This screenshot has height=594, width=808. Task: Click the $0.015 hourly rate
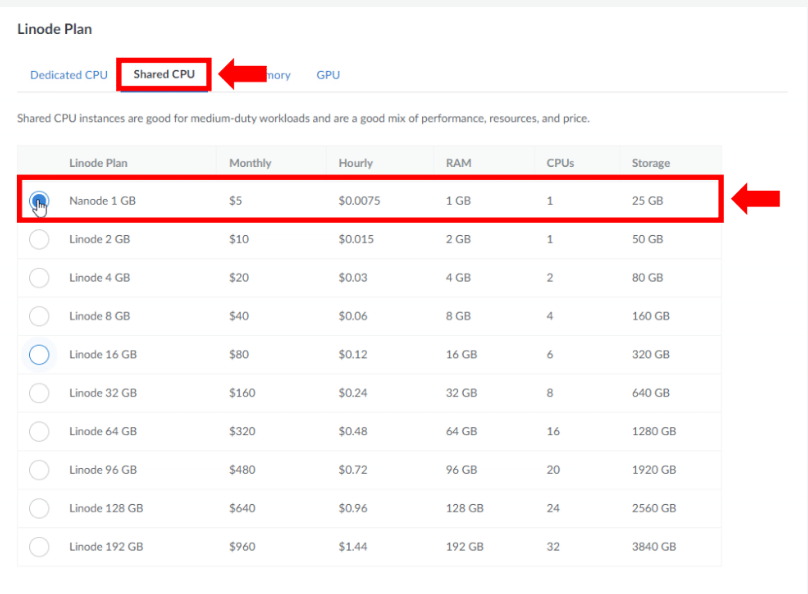coord(356,240)
